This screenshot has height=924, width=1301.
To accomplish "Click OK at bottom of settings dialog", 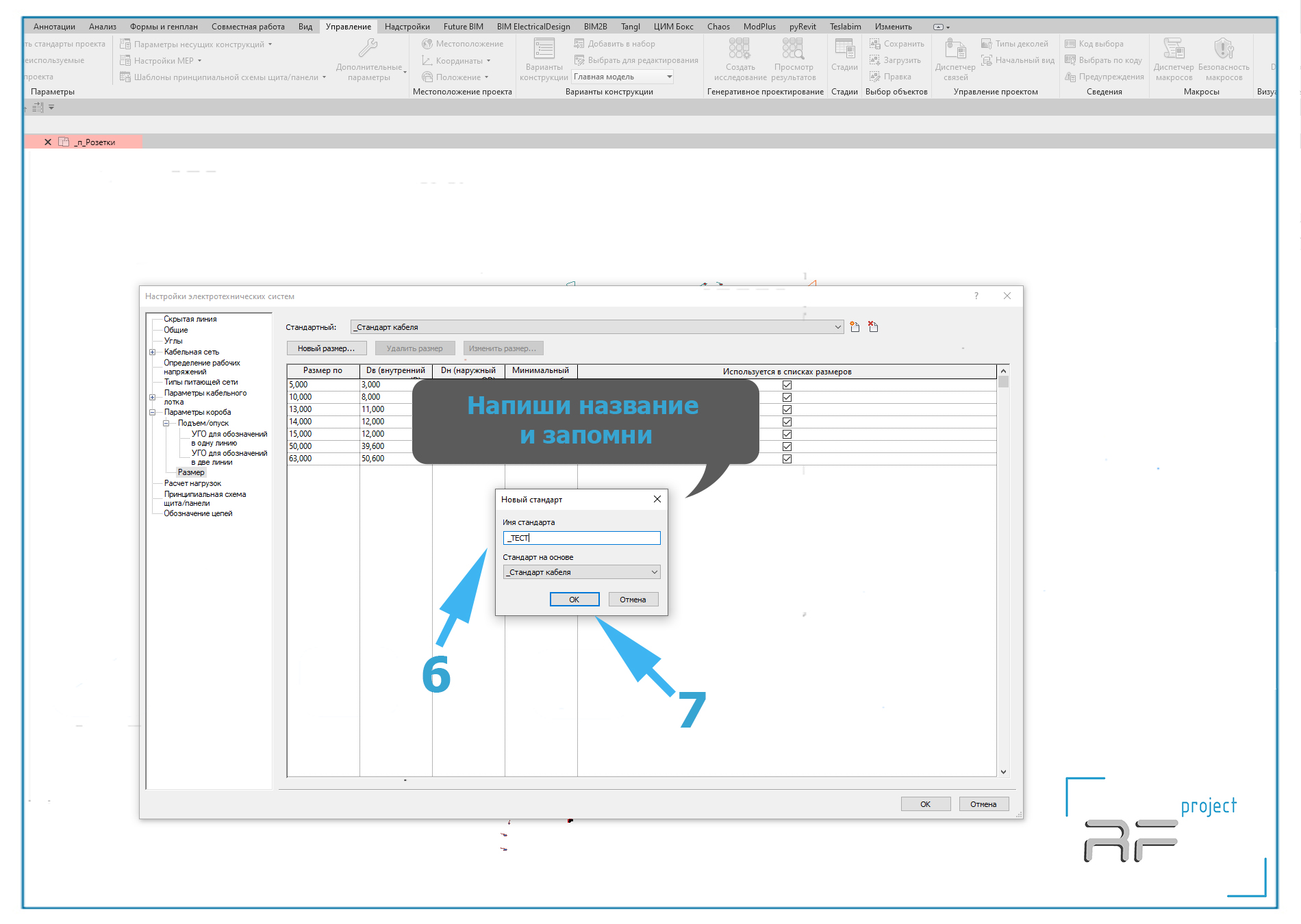I will [925, 804].
